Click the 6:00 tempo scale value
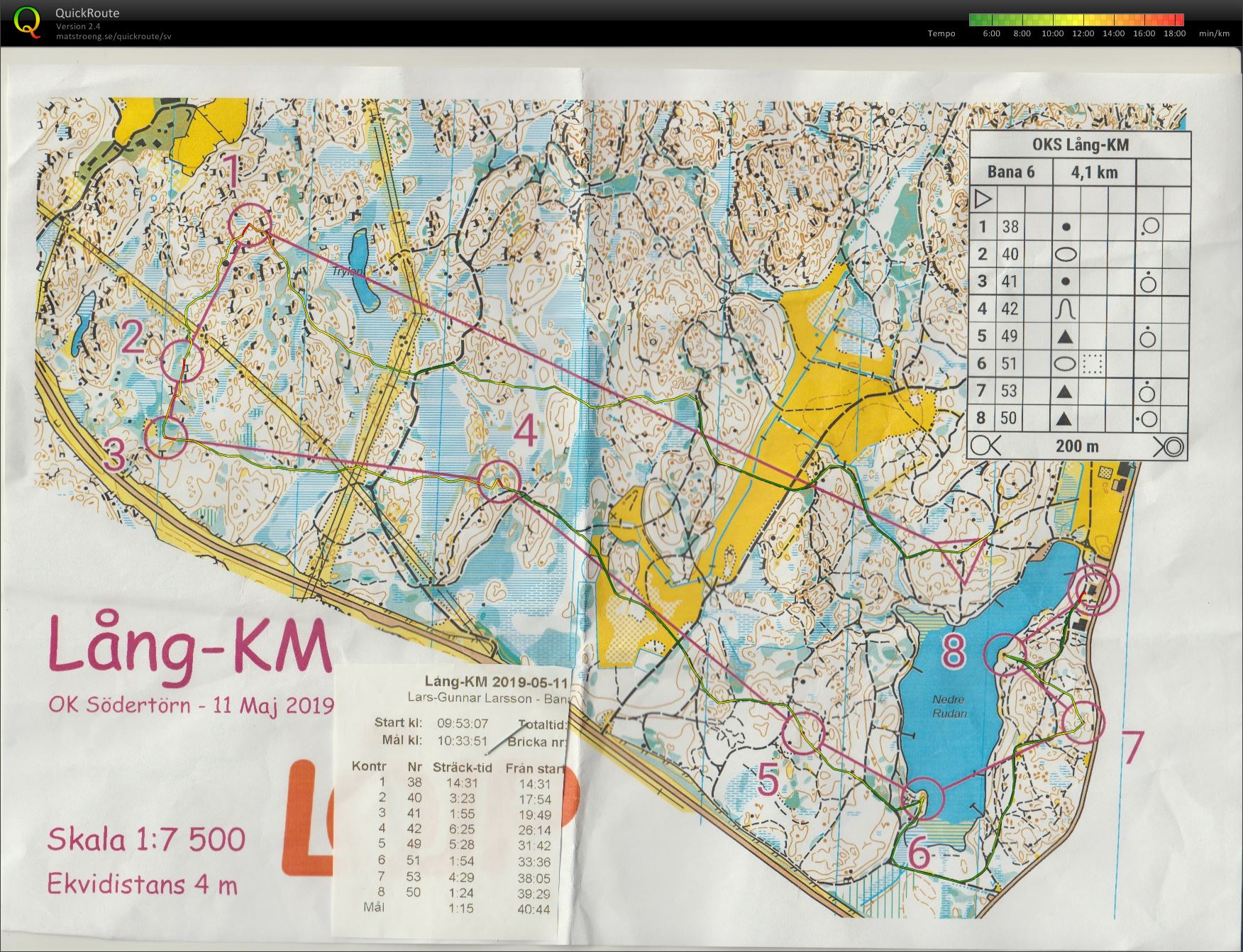The height and width of the screenshot is (952, 1243). click(x=991, y=33)
